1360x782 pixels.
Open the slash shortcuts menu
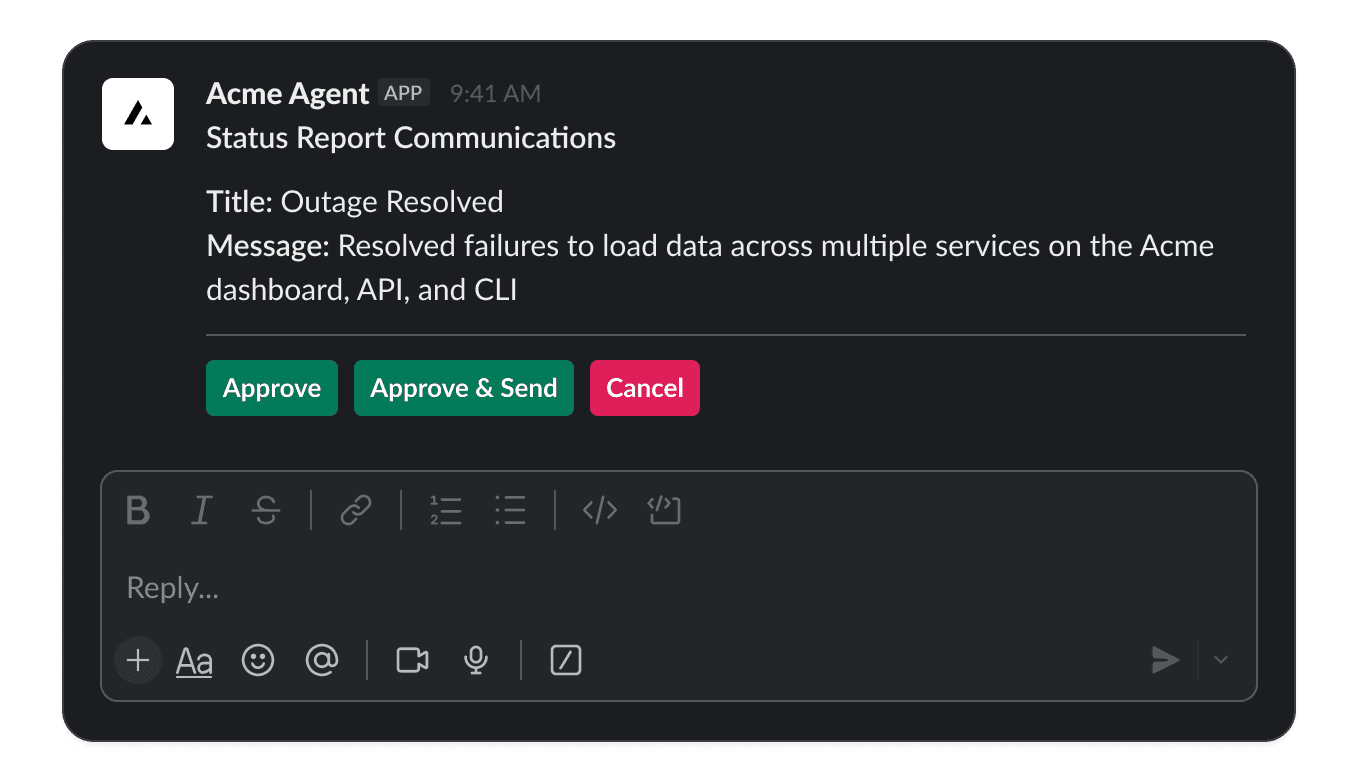pyautogui.click(x=566, y=660)
